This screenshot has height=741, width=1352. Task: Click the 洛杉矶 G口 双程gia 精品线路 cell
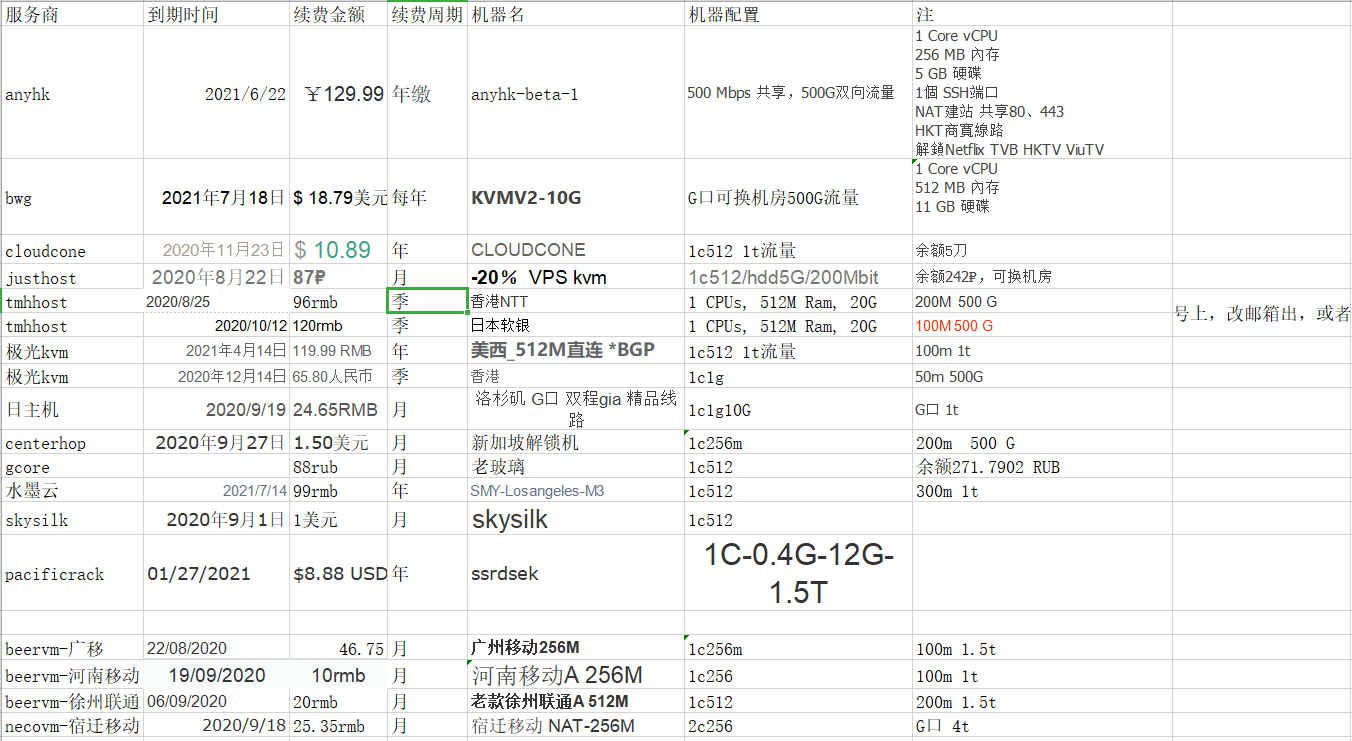[x=576, y=409]
